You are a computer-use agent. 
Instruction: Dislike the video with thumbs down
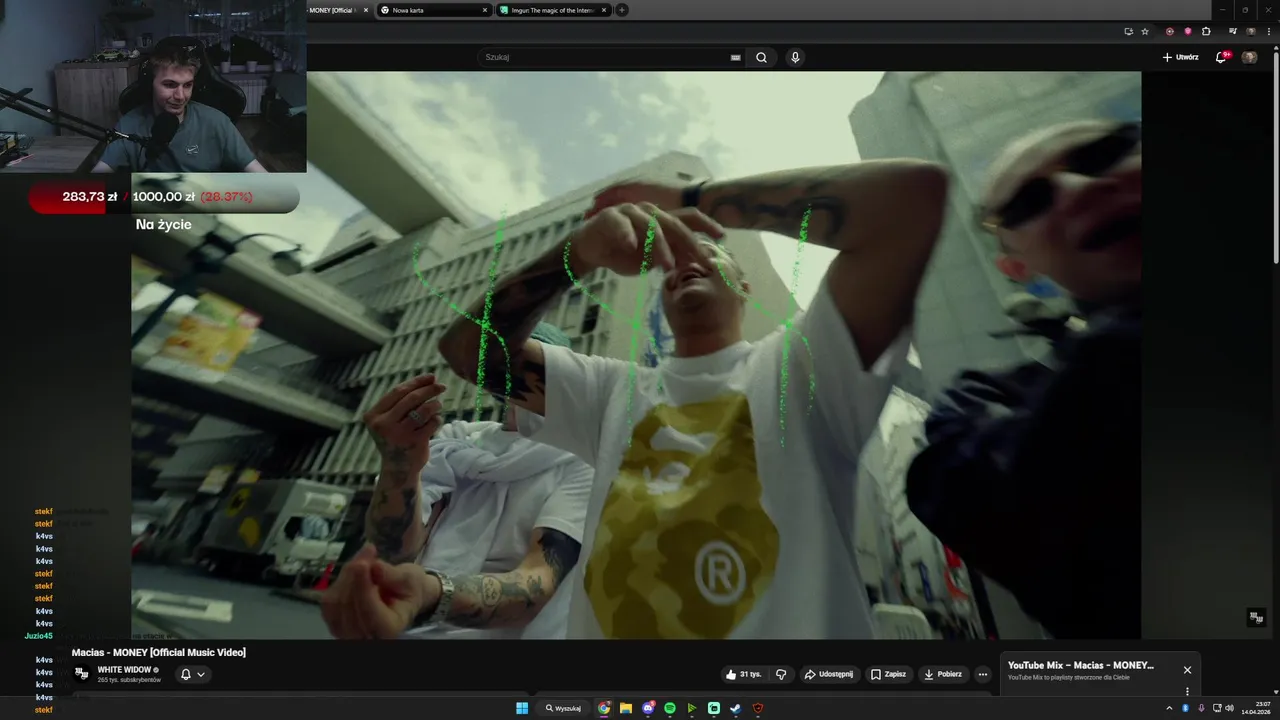(x=781, y=674)
